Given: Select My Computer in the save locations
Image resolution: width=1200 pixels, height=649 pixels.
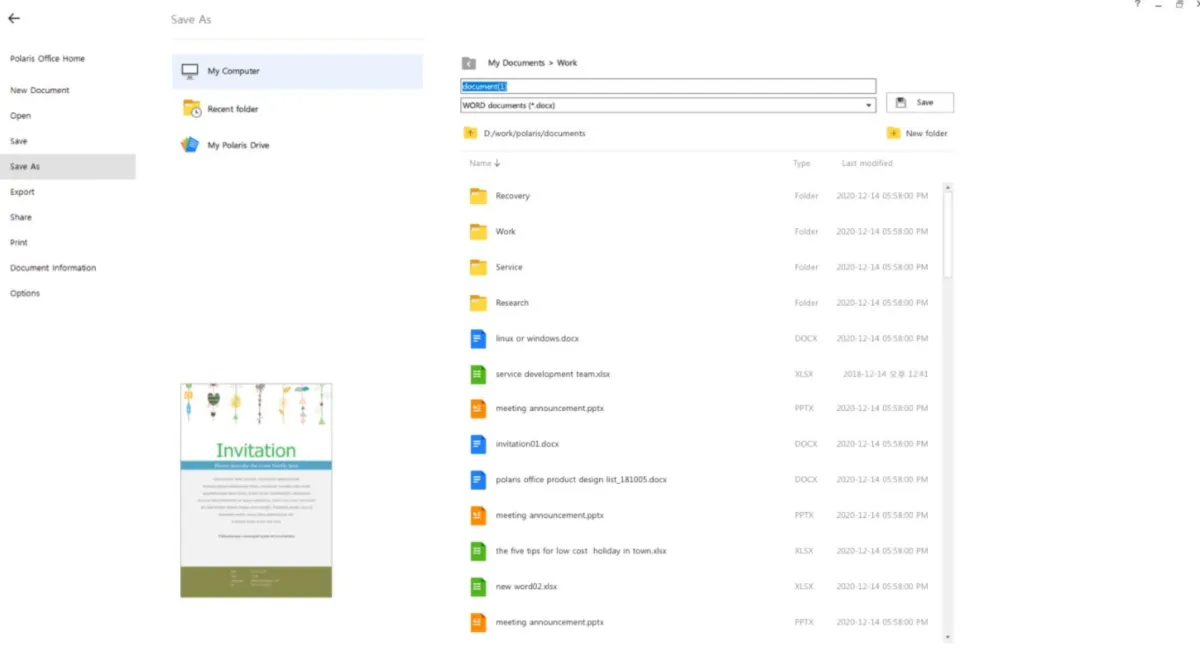Looking at the screenshot, I should tap(231, 71).
